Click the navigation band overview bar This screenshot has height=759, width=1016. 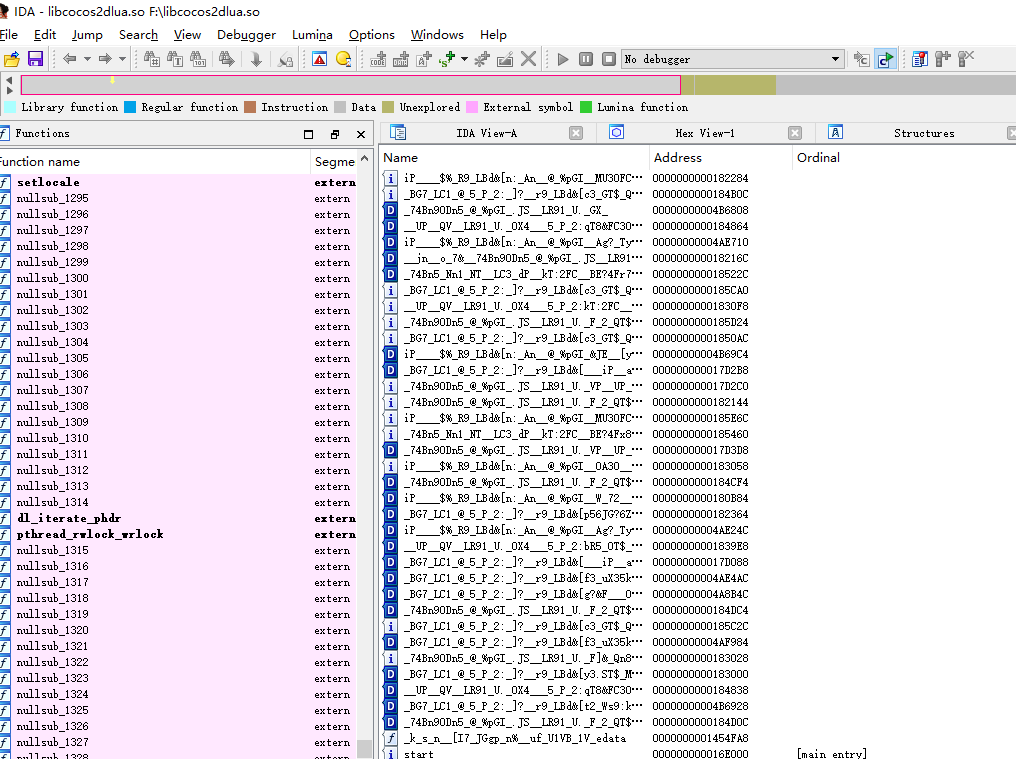518,85
